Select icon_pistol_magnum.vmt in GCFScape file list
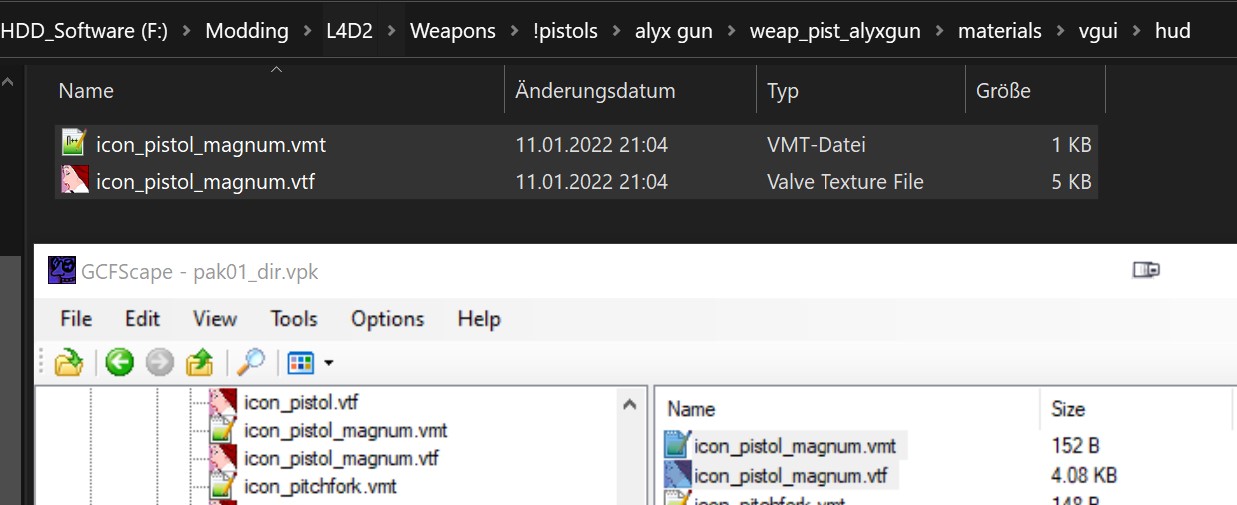Viewport: 1237px width, 505px height. 794,446
